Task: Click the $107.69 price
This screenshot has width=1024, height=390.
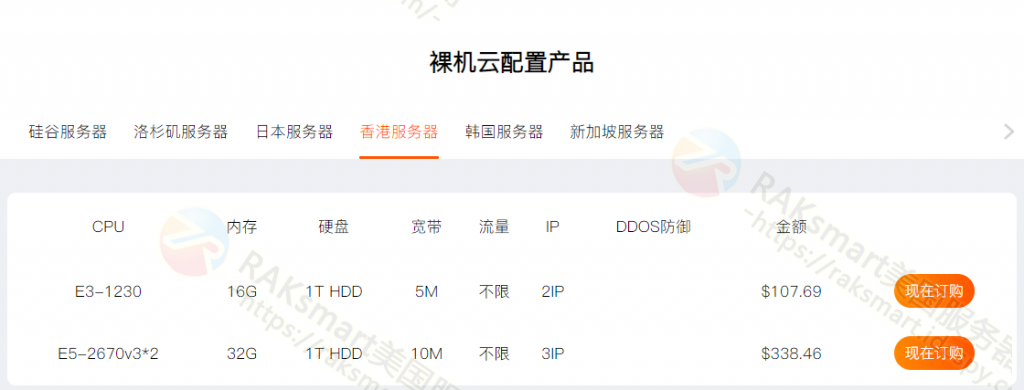Action: click(x=792, y=291)
